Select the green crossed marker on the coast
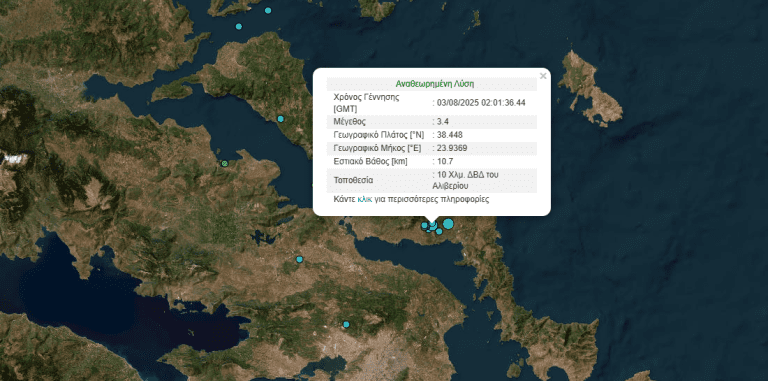Screen dimensions: 768x381 click(x=225, y=164)
